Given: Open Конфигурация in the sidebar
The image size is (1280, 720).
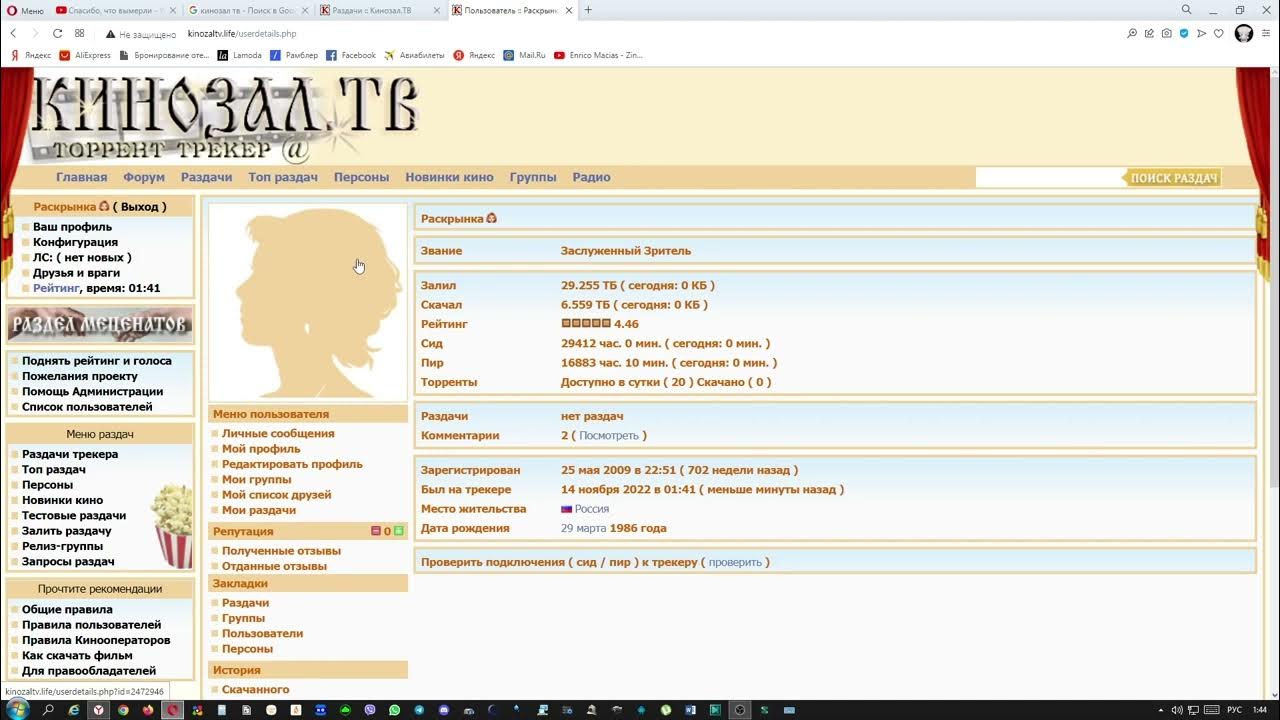Looking at the screenshot, I should coord(75,242).
